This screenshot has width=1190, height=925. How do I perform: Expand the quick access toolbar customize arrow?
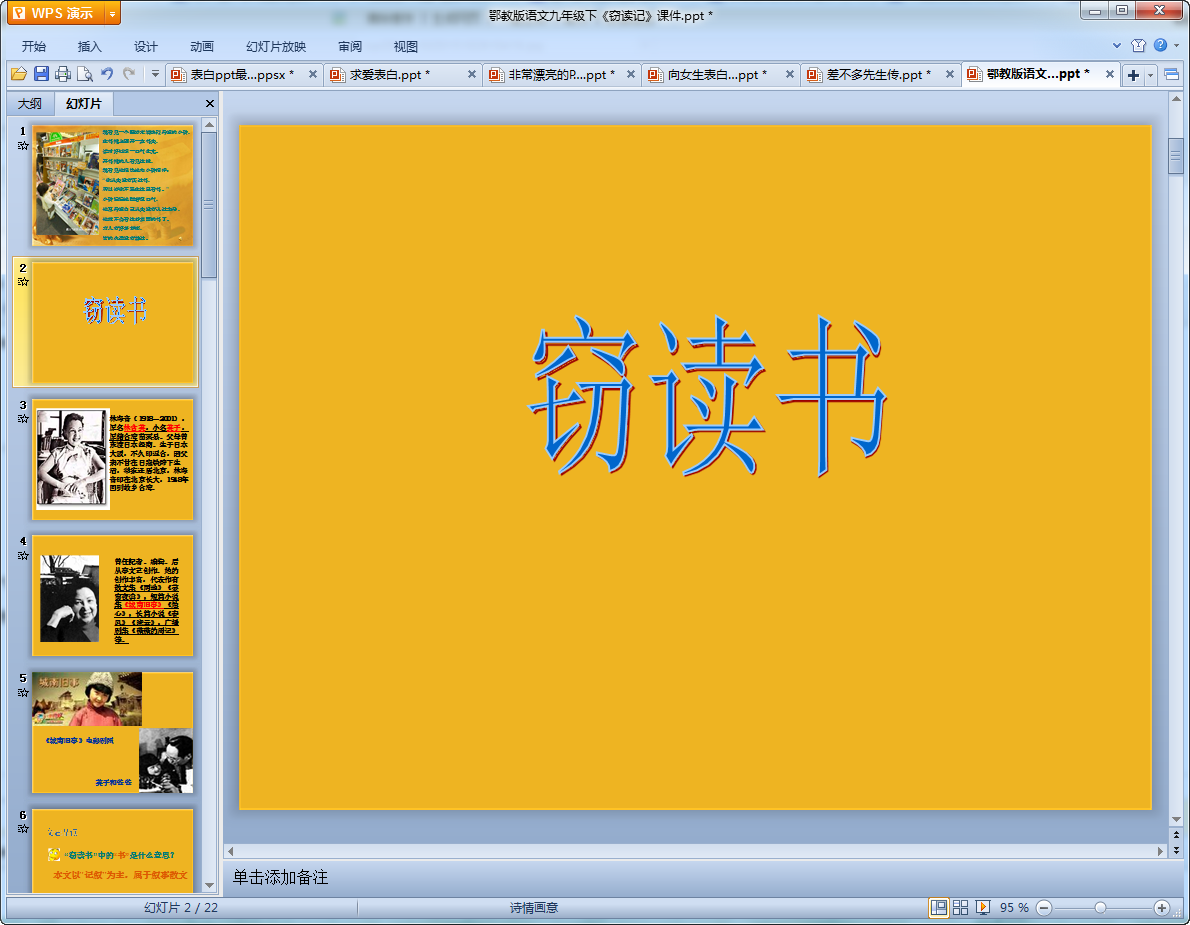pos(155,74)
